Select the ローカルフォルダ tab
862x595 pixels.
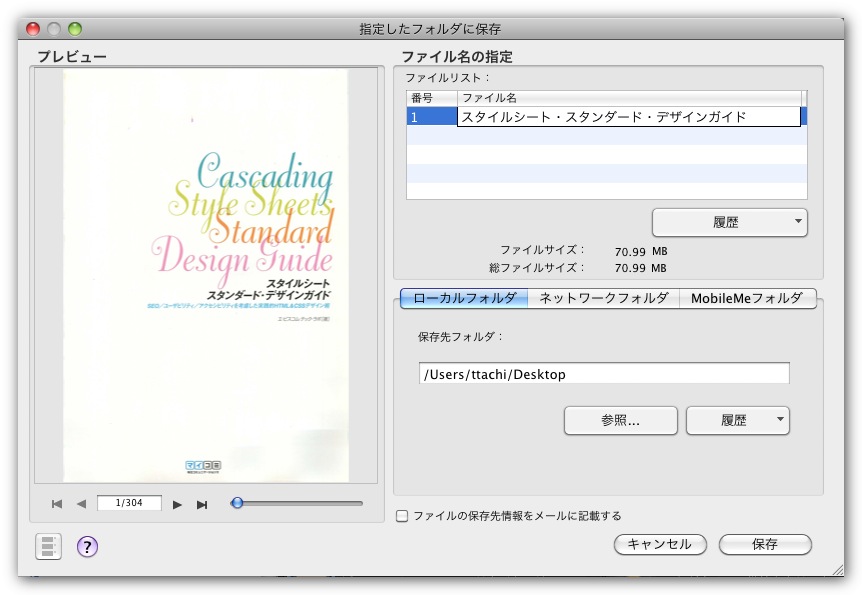click(x=465, y=298)
